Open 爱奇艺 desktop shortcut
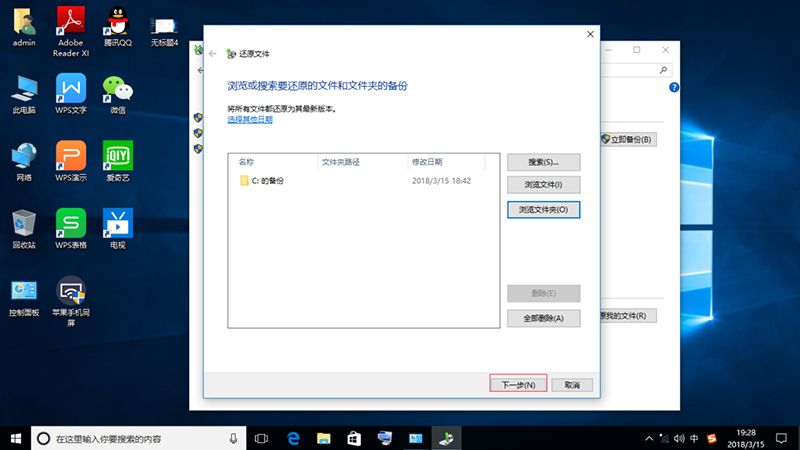Viewport: 800px width, 450px height. [118, 162]
